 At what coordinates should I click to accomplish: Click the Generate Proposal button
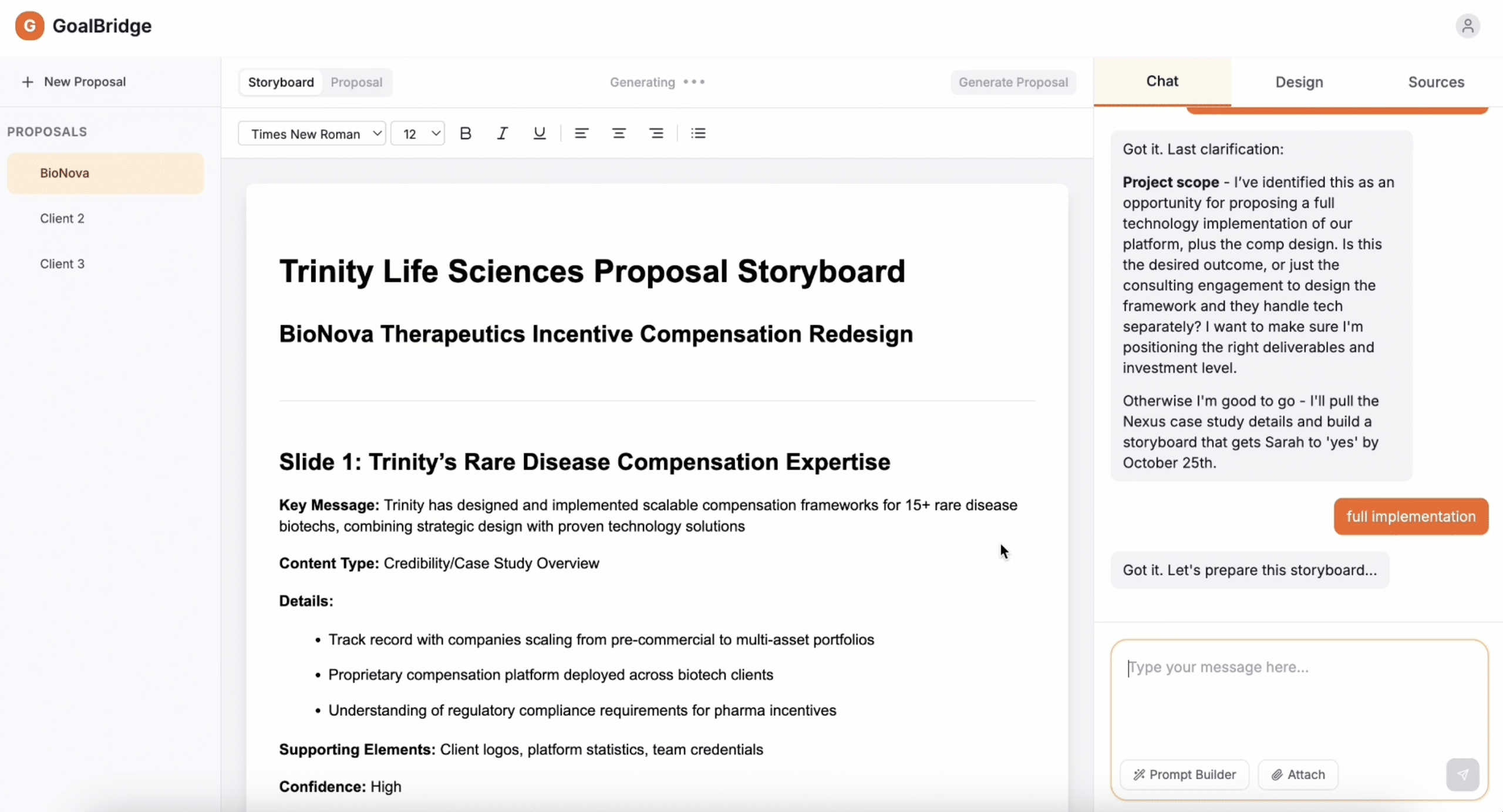click(x=1013, y=82)
